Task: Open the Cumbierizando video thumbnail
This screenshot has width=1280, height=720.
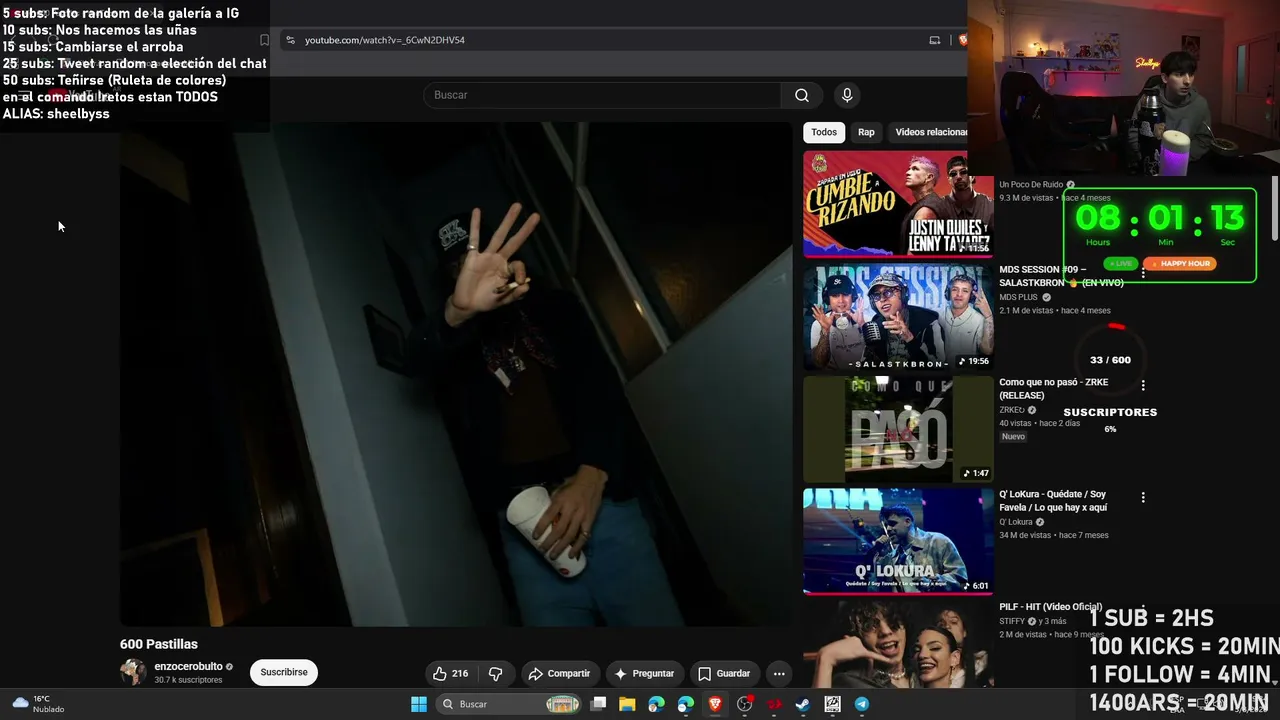Action: pos(898,204)
